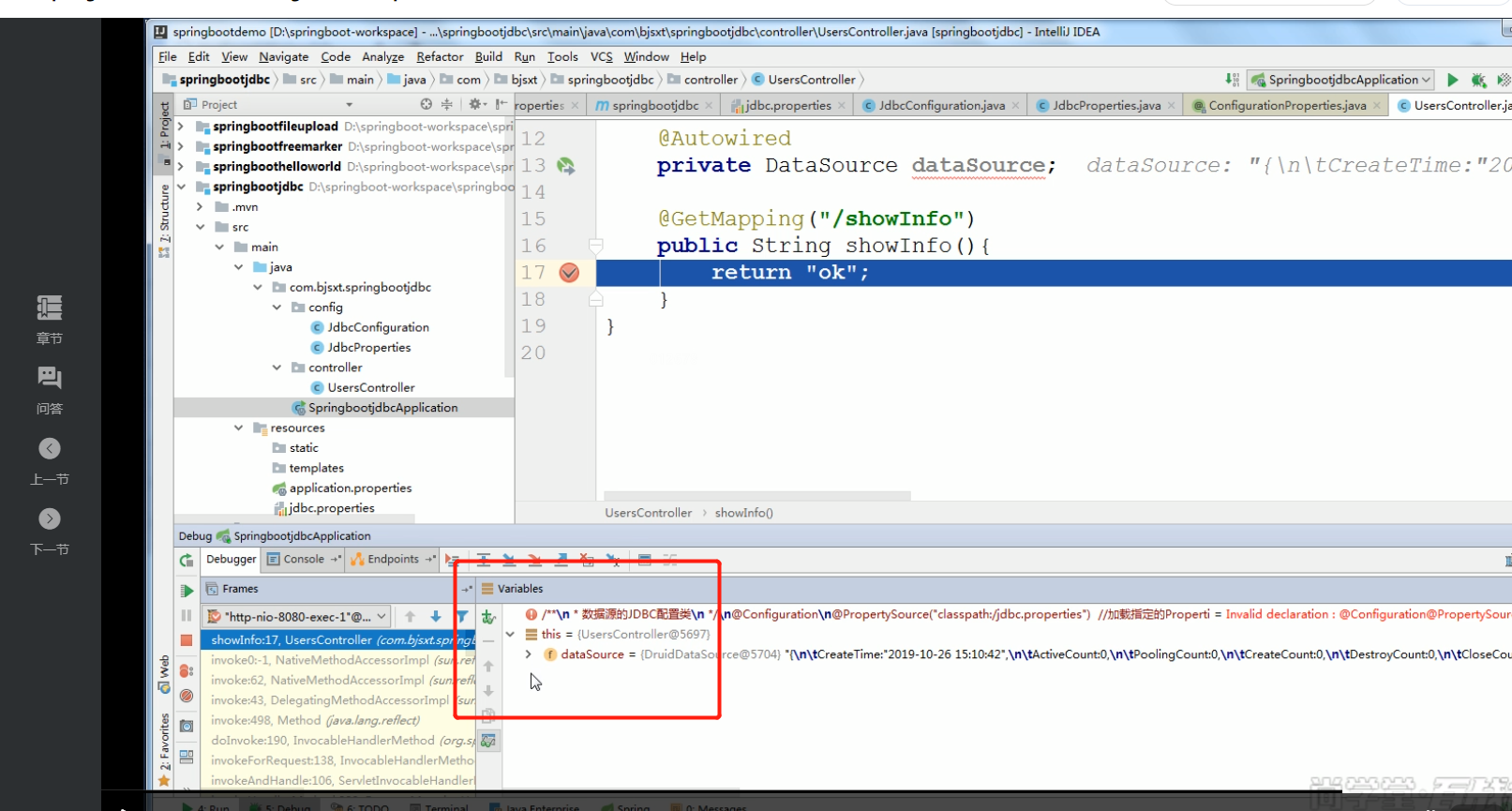
Task: Select the showInfo:17, UsersController frame
Action: point(338,640)
